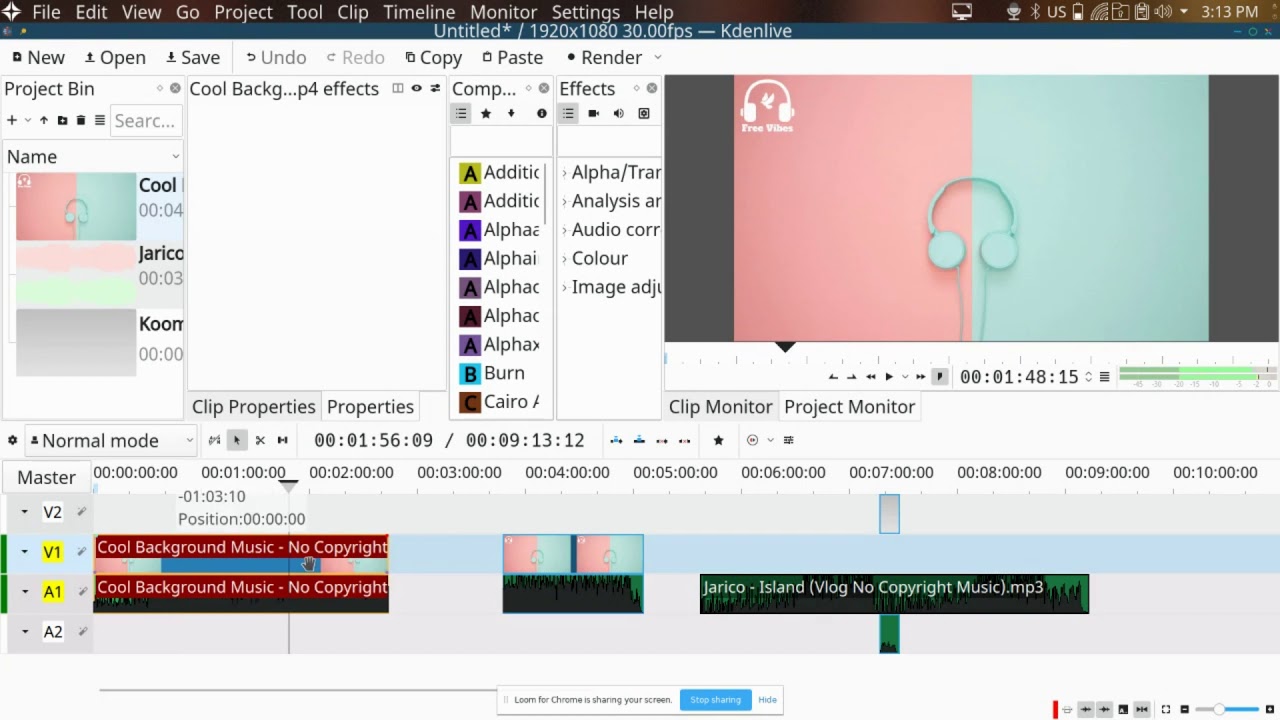Click the favorite effects star in timeline toolbar

718,440
